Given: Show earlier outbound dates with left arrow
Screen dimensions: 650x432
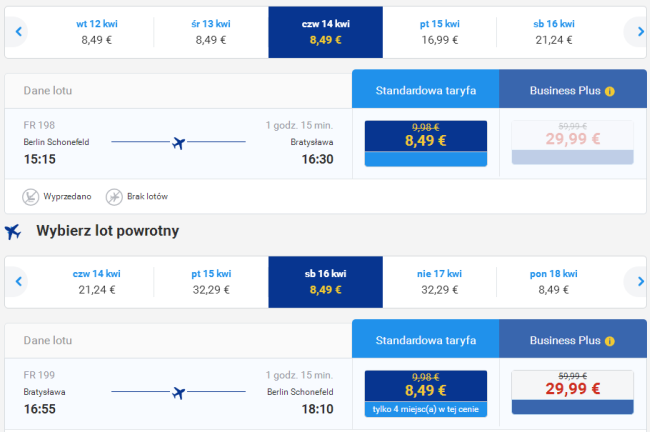Looking at the screenshot, I should point(18,32).
